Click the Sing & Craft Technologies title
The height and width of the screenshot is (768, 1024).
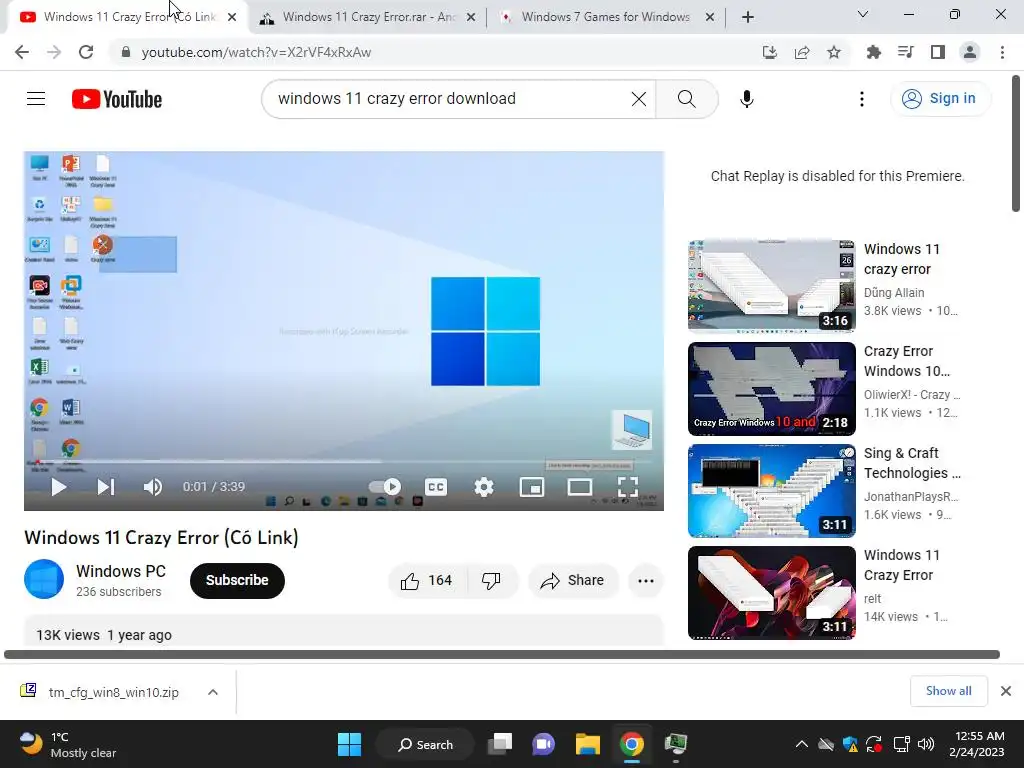click(912, 463)
